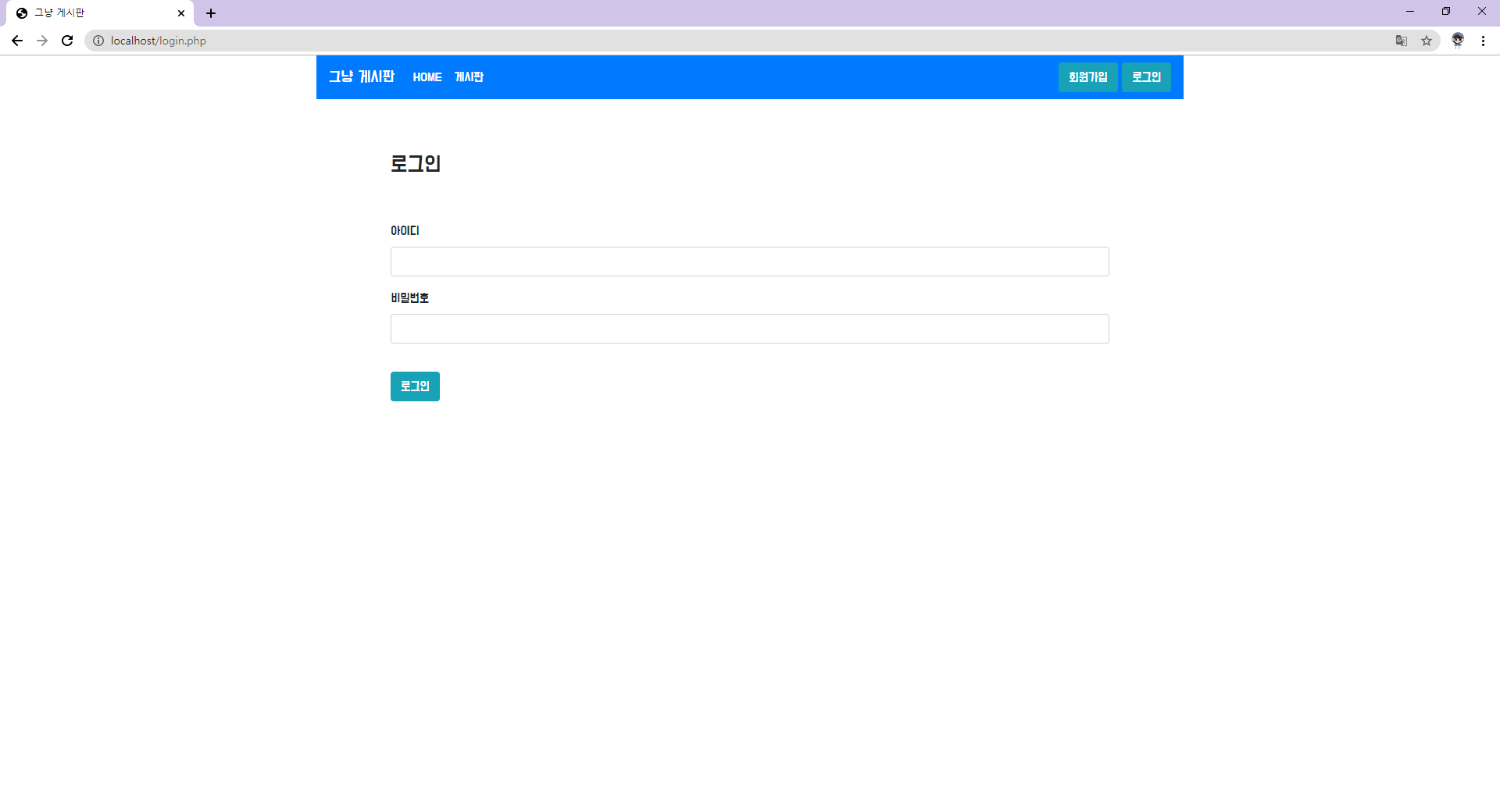This screenshot has width=1500, height=812.
Task: Click HOME in the navigation bar
Action: (427, 77)
